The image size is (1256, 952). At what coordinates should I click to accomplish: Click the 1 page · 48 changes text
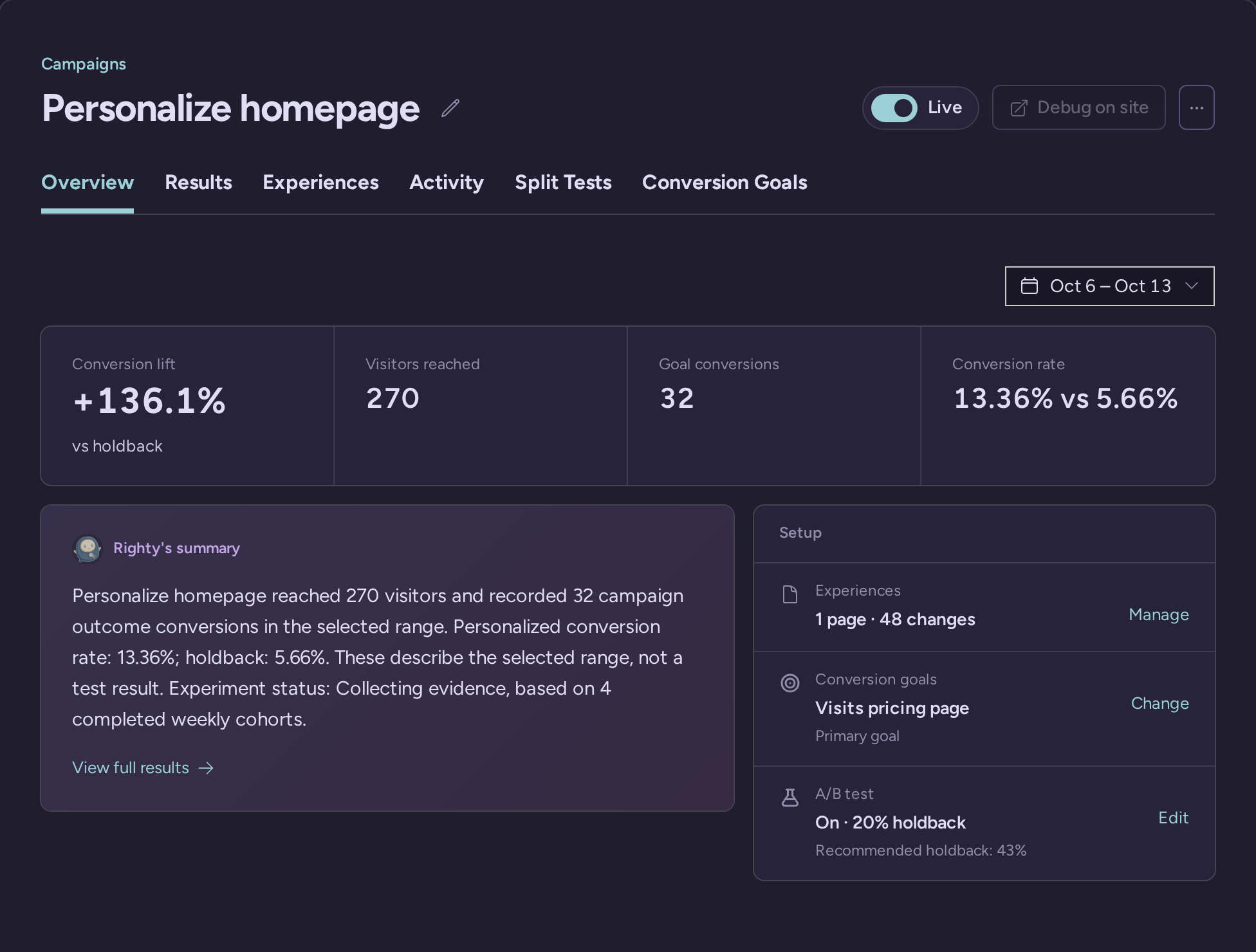click(x=895, y=619)
